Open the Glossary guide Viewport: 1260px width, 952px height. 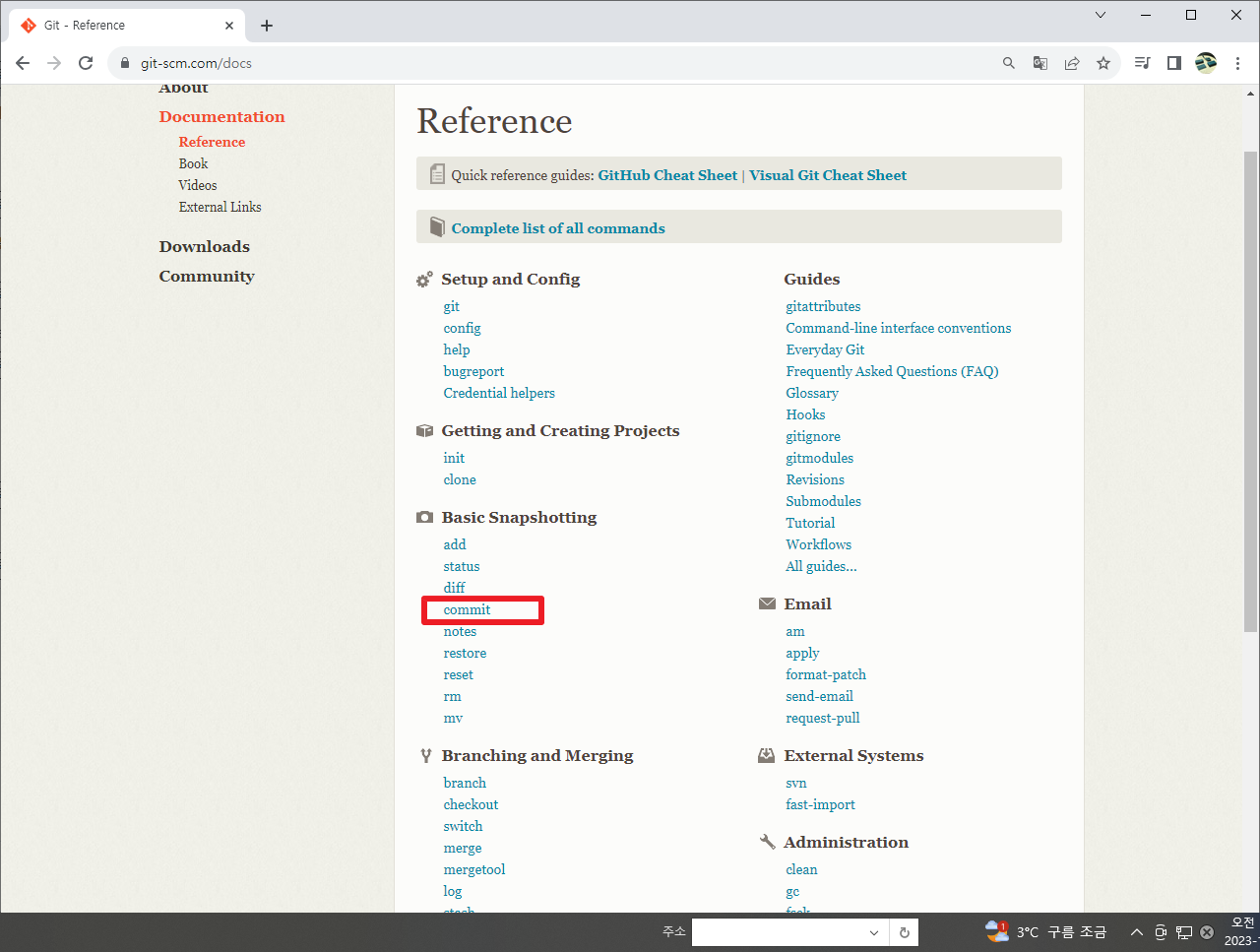pos(812,393)
